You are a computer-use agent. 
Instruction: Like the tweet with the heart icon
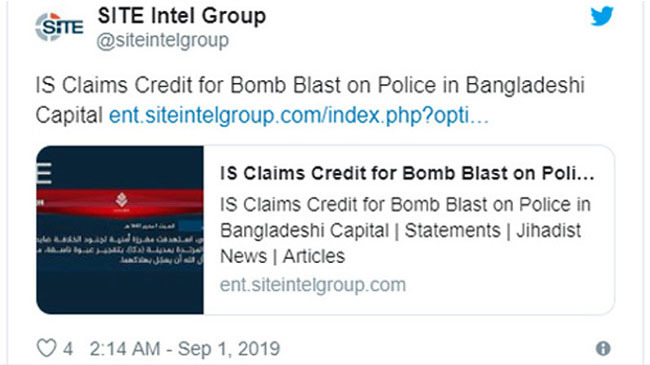(46, 348)
